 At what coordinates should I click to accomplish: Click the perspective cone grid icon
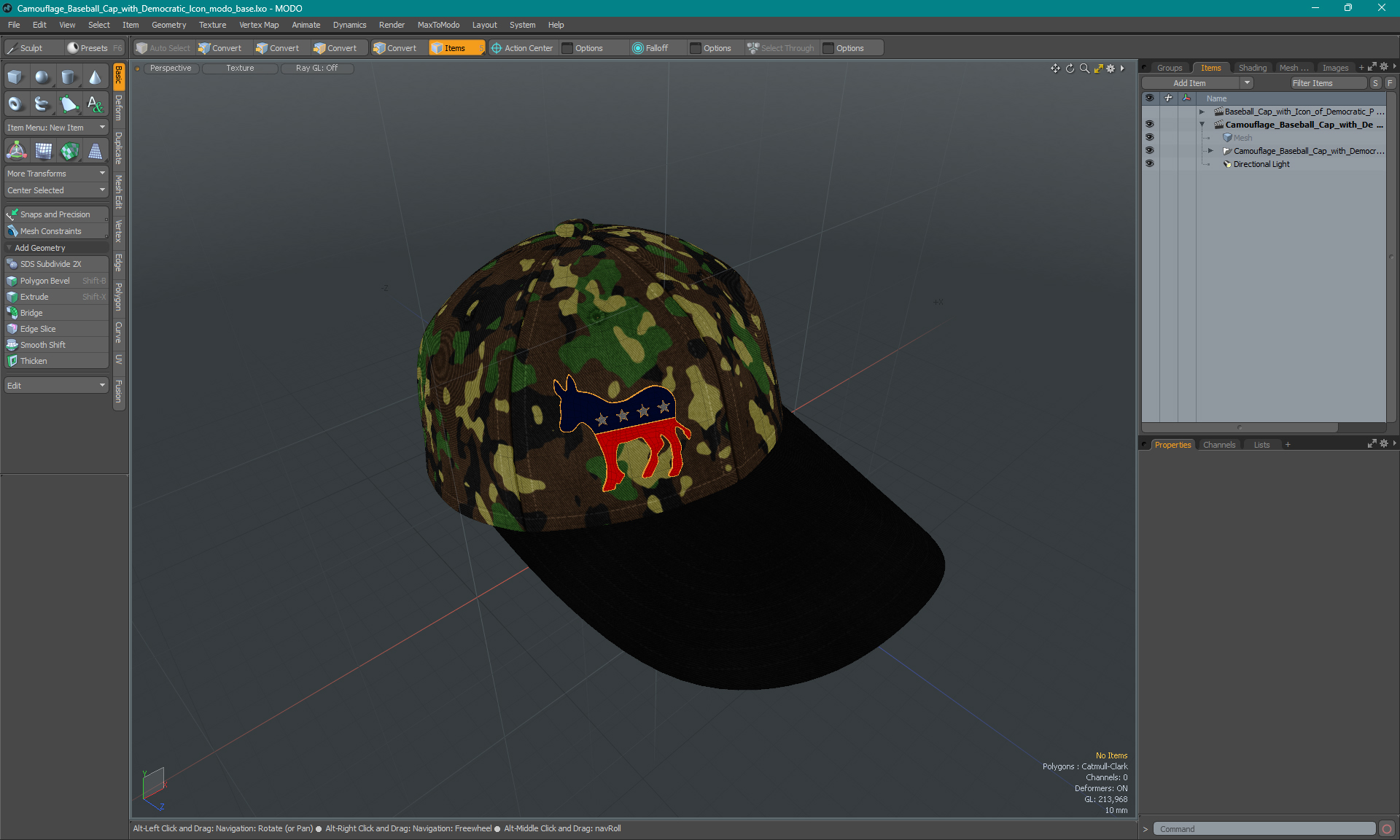pyautogui.click(x=96, y=151)
